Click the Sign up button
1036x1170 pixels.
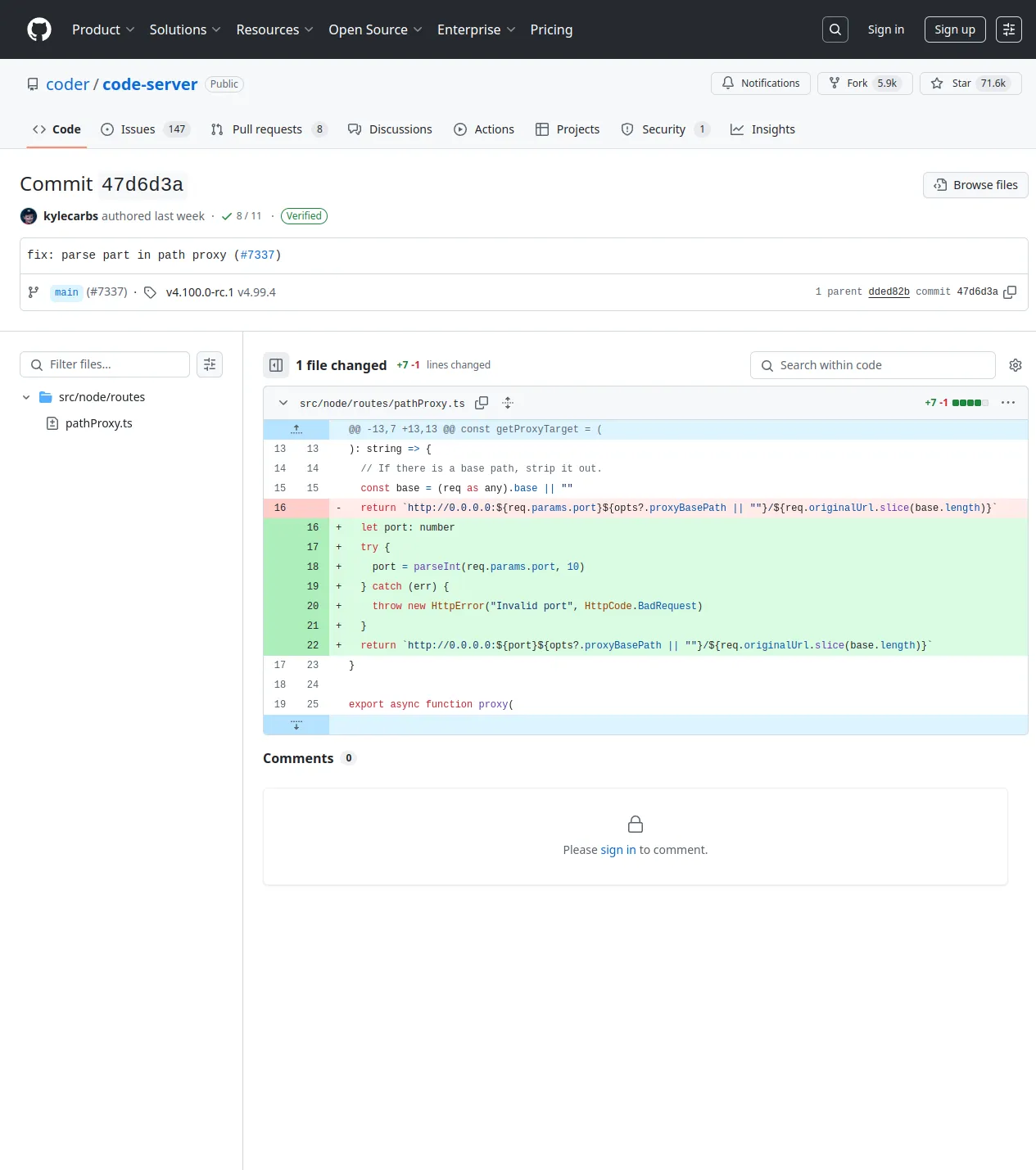click(x=955, y=29)
